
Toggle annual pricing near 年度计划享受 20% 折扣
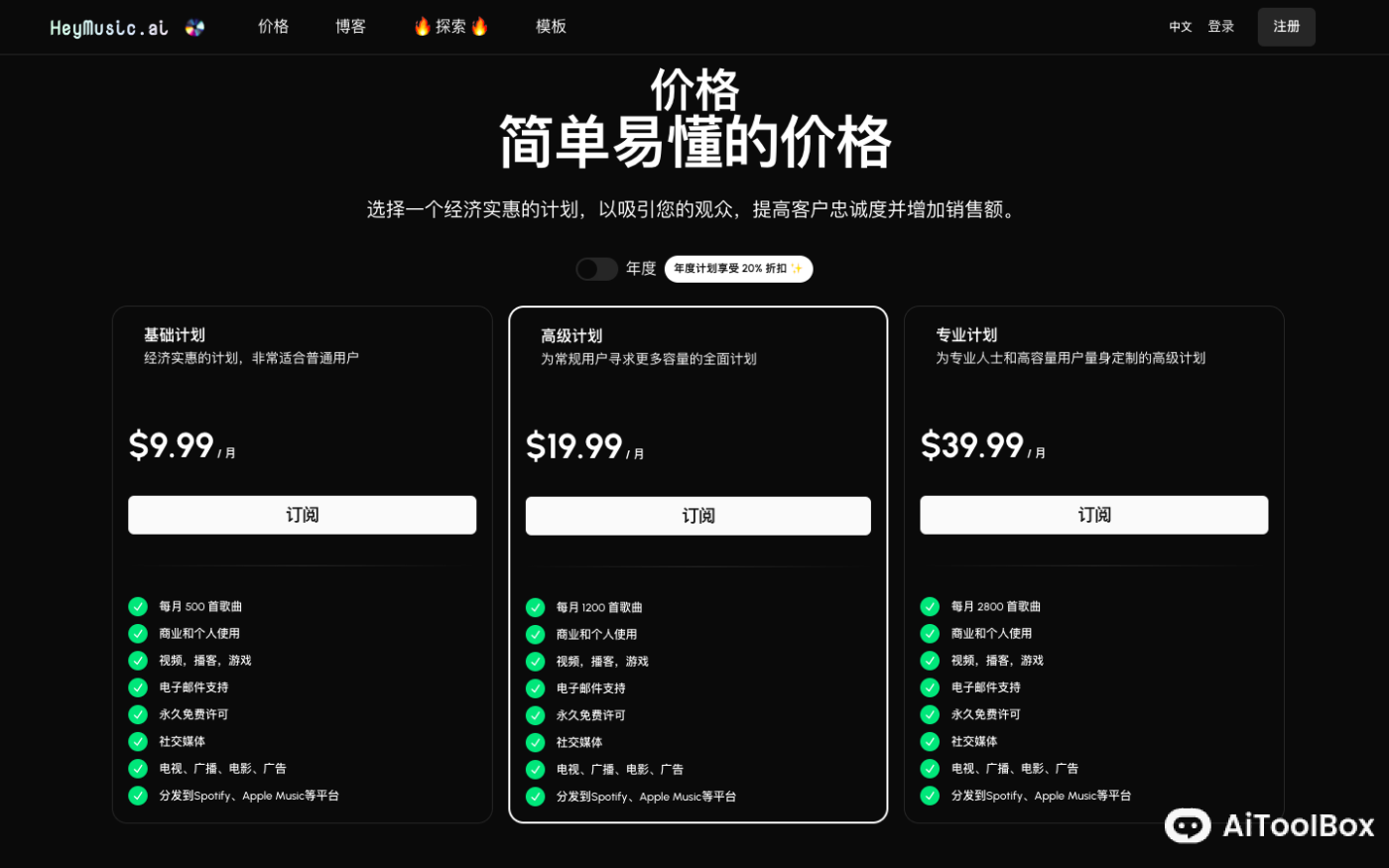tap(595, 269)
